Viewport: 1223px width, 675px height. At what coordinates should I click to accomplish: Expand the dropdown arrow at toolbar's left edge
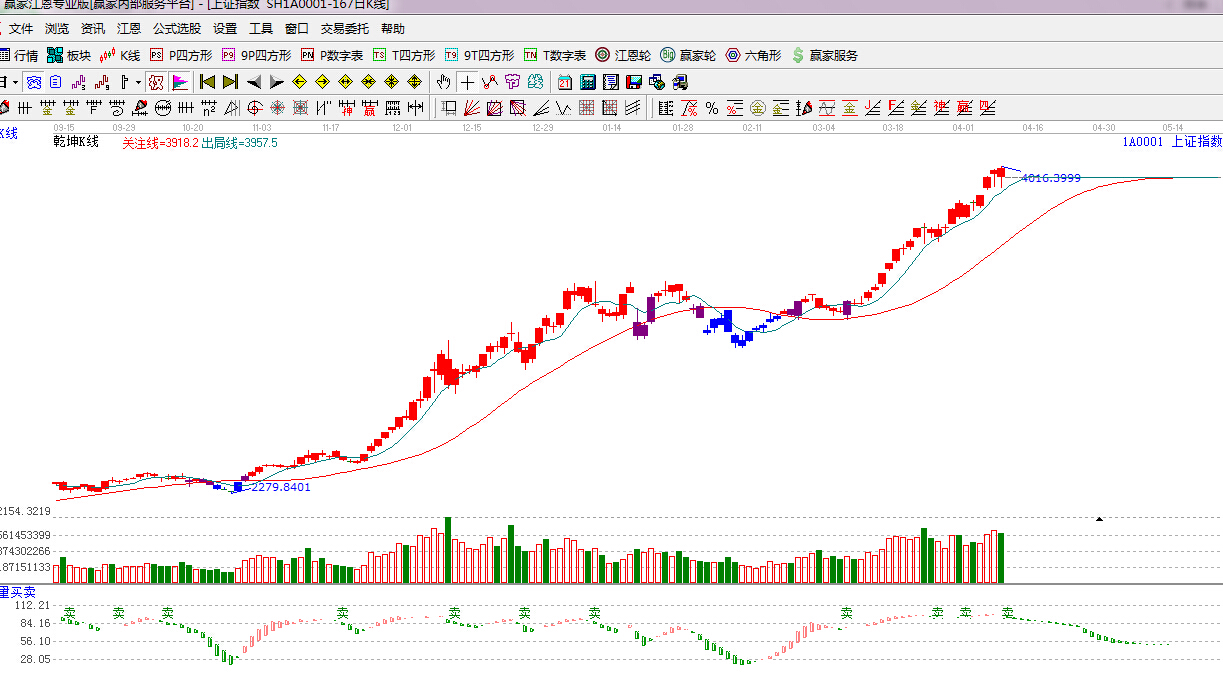14,82
